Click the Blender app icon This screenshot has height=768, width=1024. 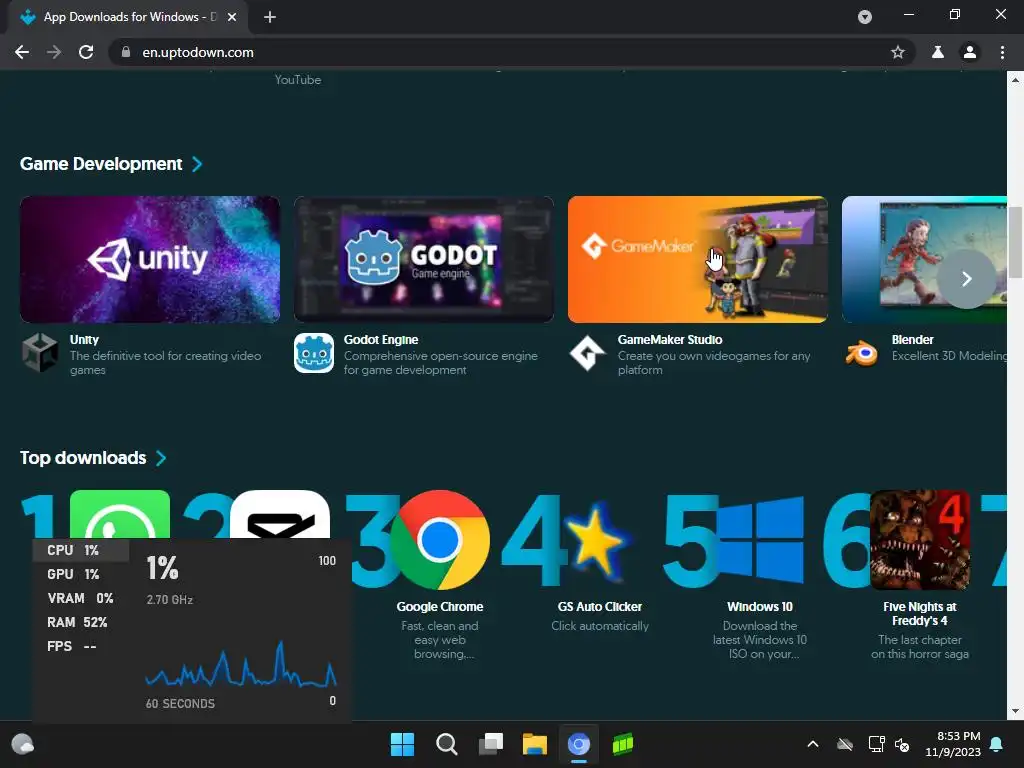[x=862, y=353]
